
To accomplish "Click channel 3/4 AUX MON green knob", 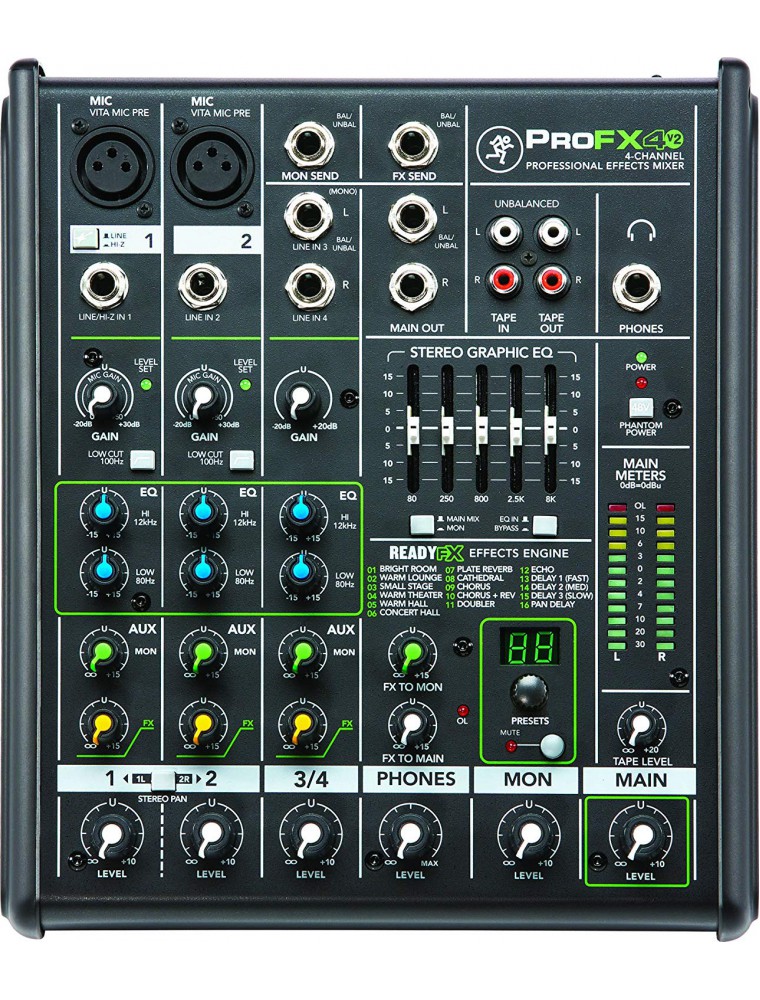I will (302, 652).
